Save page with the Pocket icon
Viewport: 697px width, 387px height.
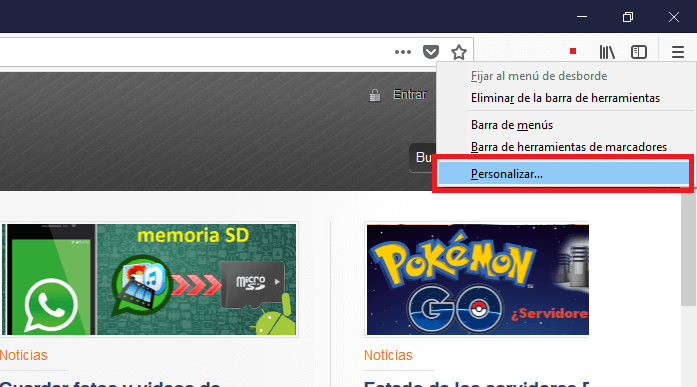(x=431, y=52)
